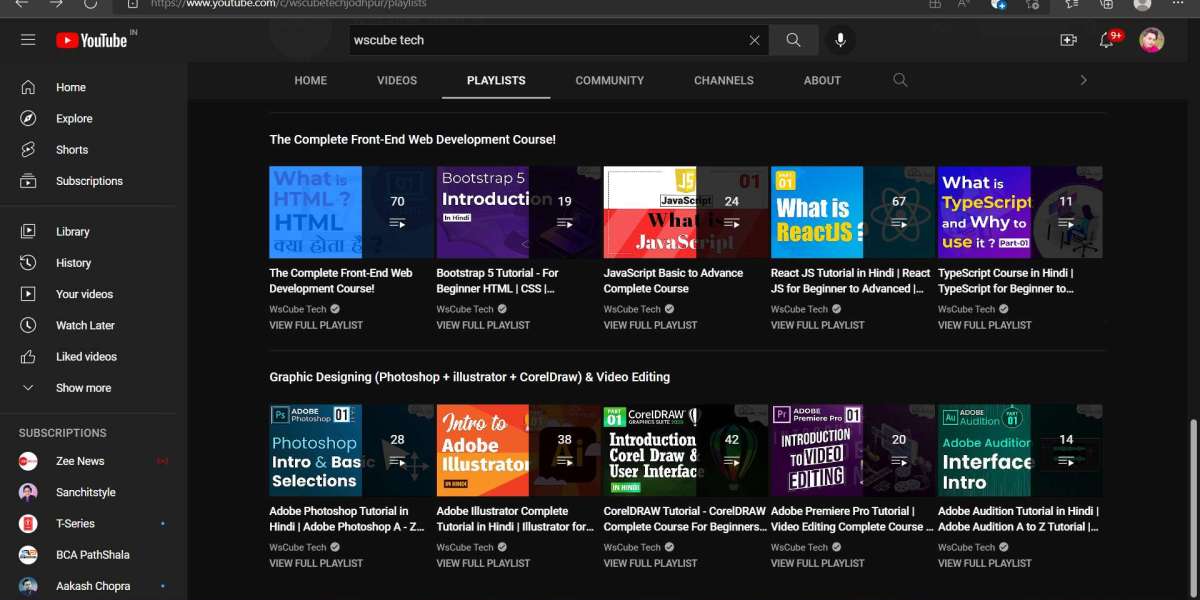This screenshot has width=1200, height=600.
Task: Open the Introduction Corel Draw thumbnail
Action: click(x=686, y=450)
